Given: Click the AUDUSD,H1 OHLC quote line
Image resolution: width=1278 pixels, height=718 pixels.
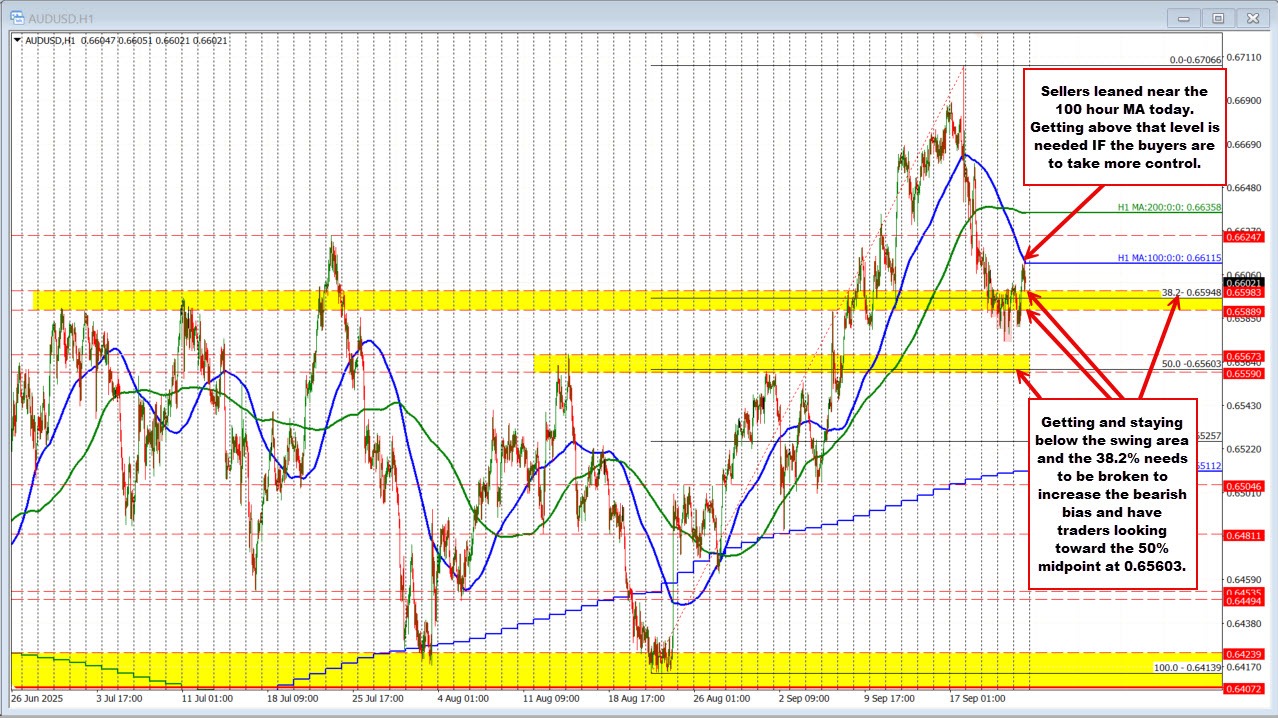Looking at the screenshot, I should [125, 40].
